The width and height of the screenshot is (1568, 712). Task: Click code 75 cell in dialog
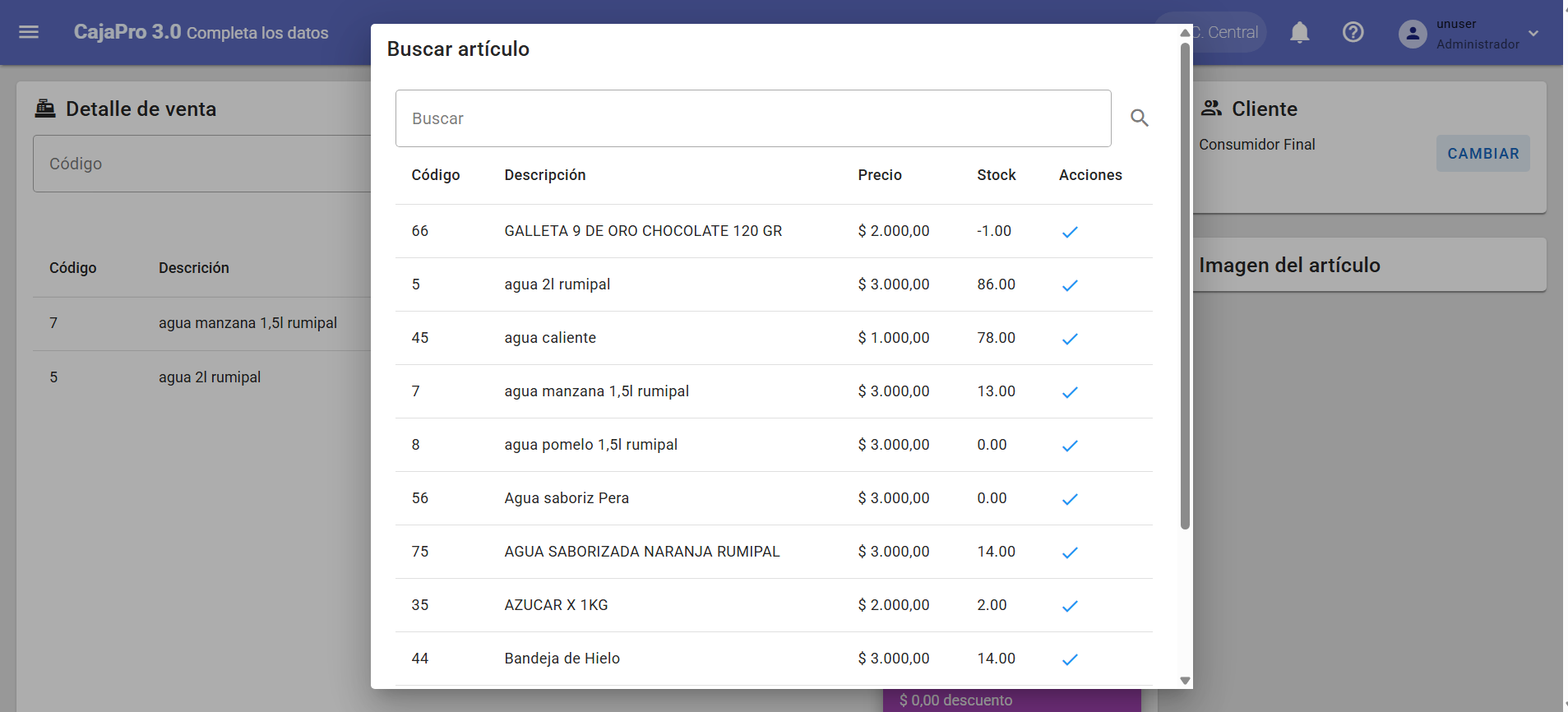coord(420,552)
